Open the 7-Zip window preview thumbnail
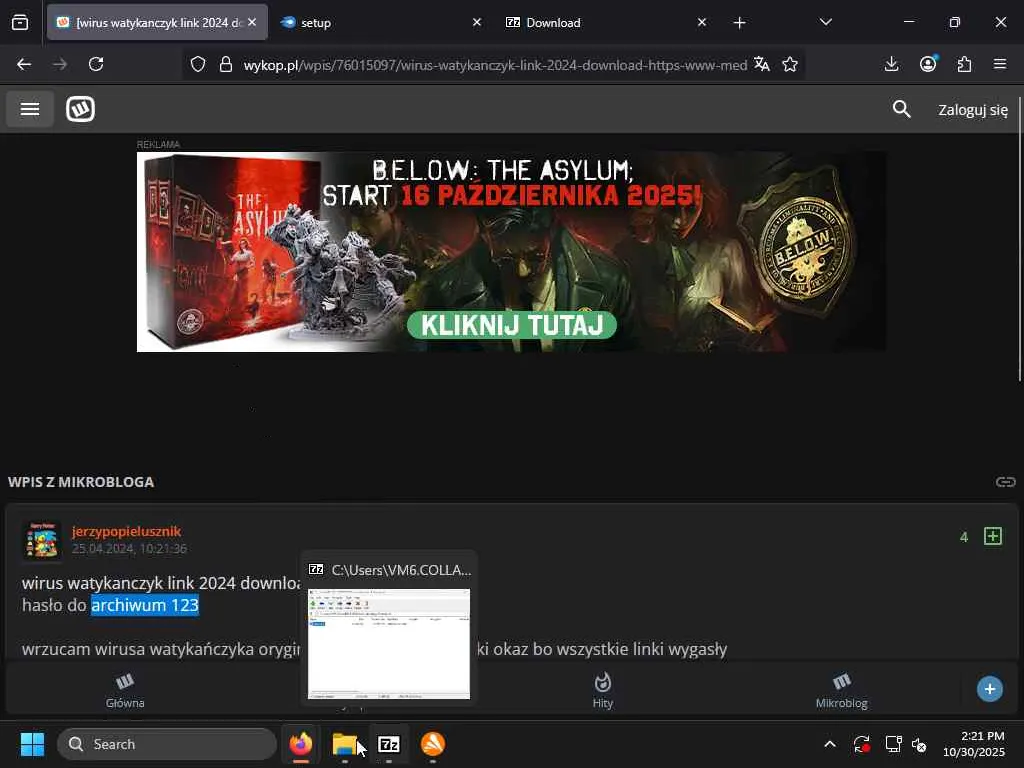Image resolution: width=1024 pixels, height=768 pixels. (389, 644)
